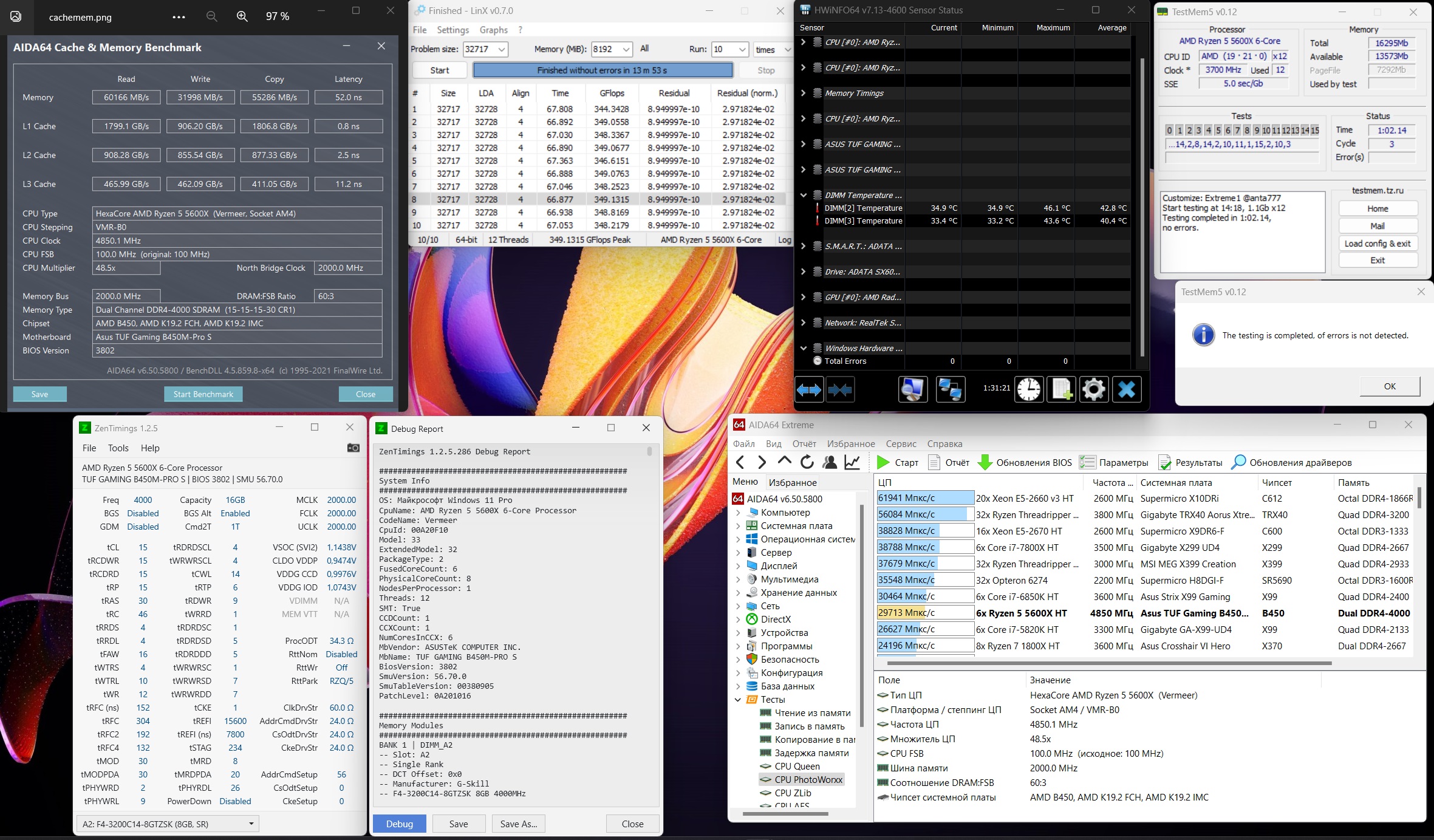Click the green Старт play icon
Screen dimensions: 1434x840
tap(883, 462)
